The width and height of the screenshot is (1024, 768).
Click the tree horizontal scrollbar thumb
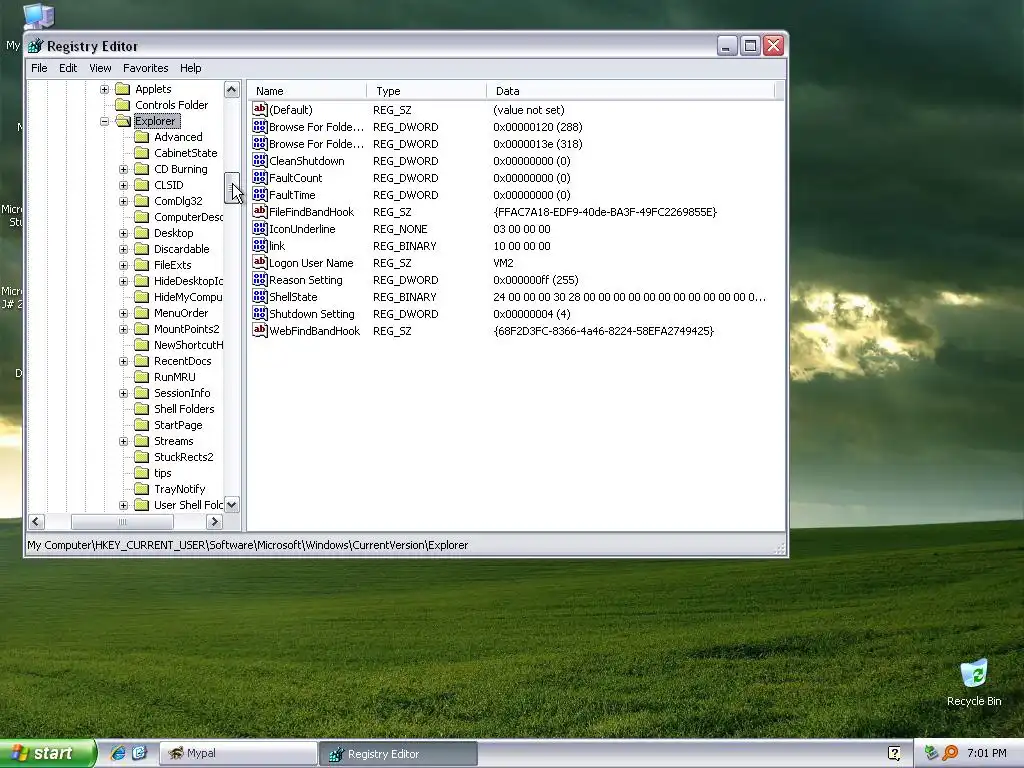[x=122, y=522]
